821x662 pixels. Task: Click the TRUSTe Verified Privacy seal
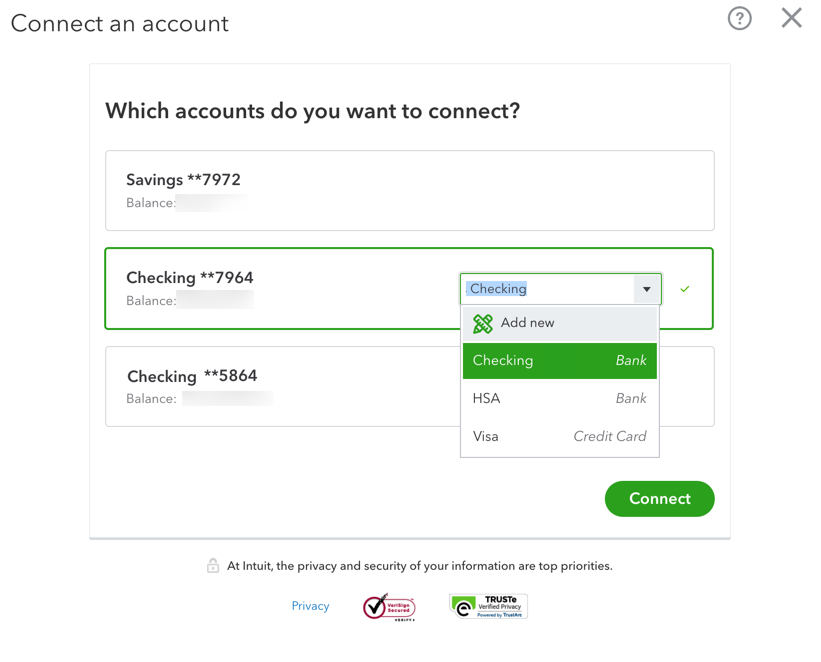(487, 606)
